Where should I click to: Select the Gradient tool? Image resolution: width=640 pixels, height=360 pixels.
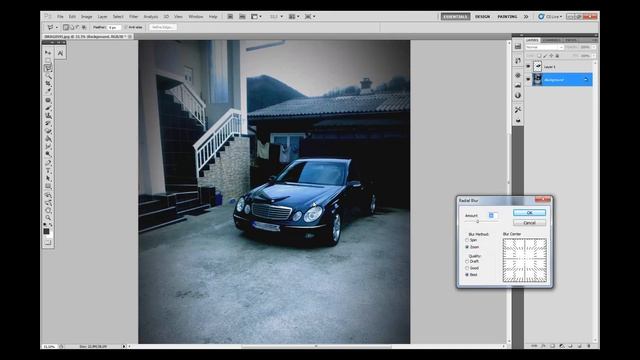tap(48, 139)
